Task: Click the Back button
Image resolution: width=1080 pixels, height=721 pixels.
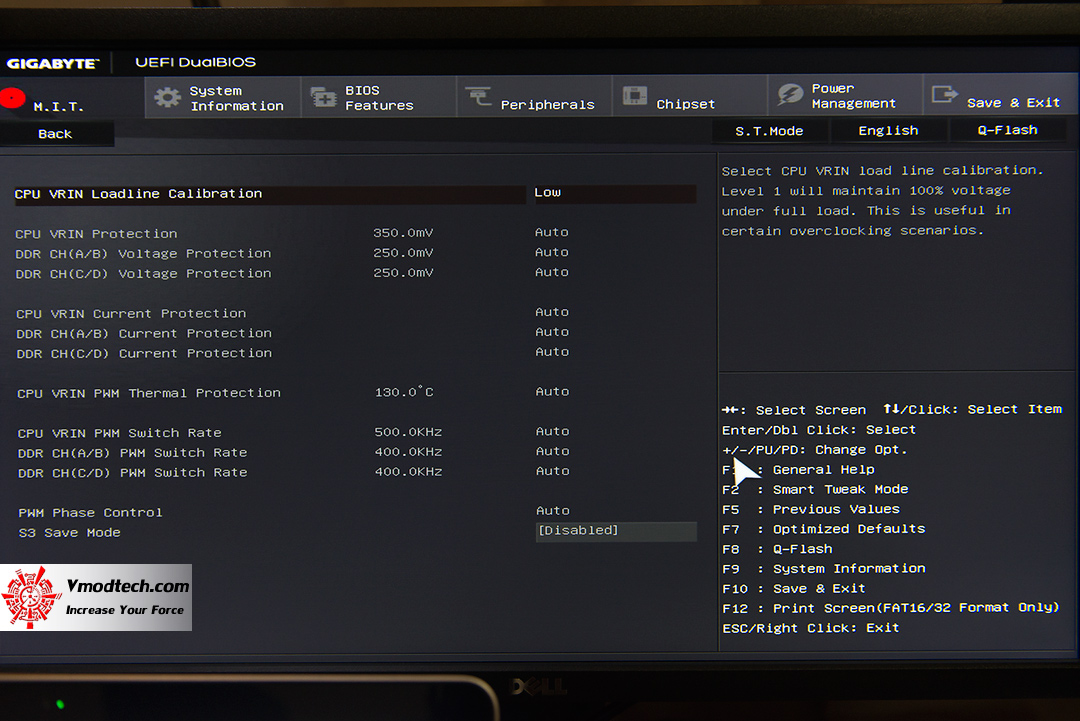Action: click(x=55, y=134)
